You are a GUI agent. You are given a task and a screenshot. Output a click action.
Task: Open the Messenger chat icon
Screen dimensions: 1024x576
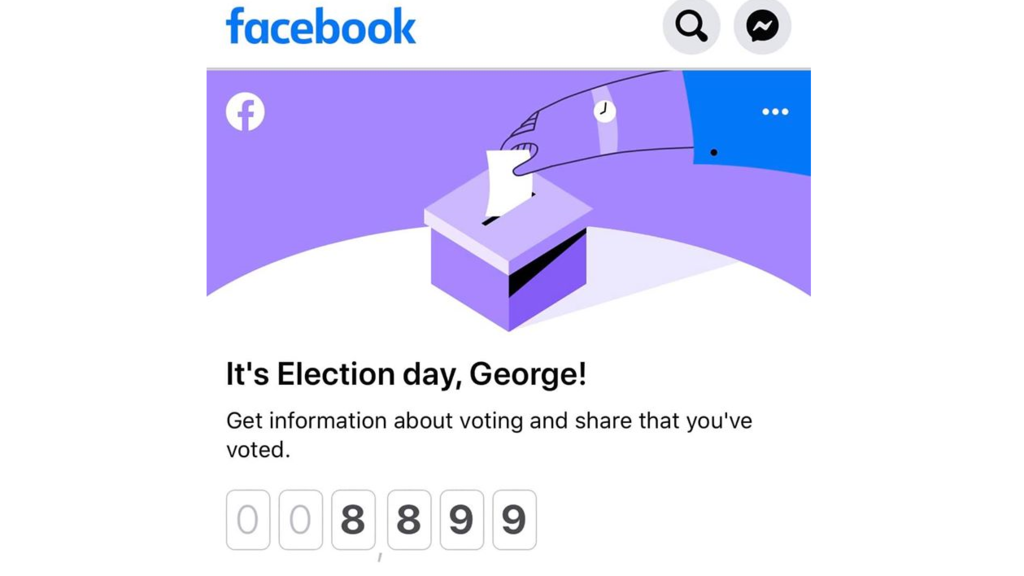[x=762, y=26]
